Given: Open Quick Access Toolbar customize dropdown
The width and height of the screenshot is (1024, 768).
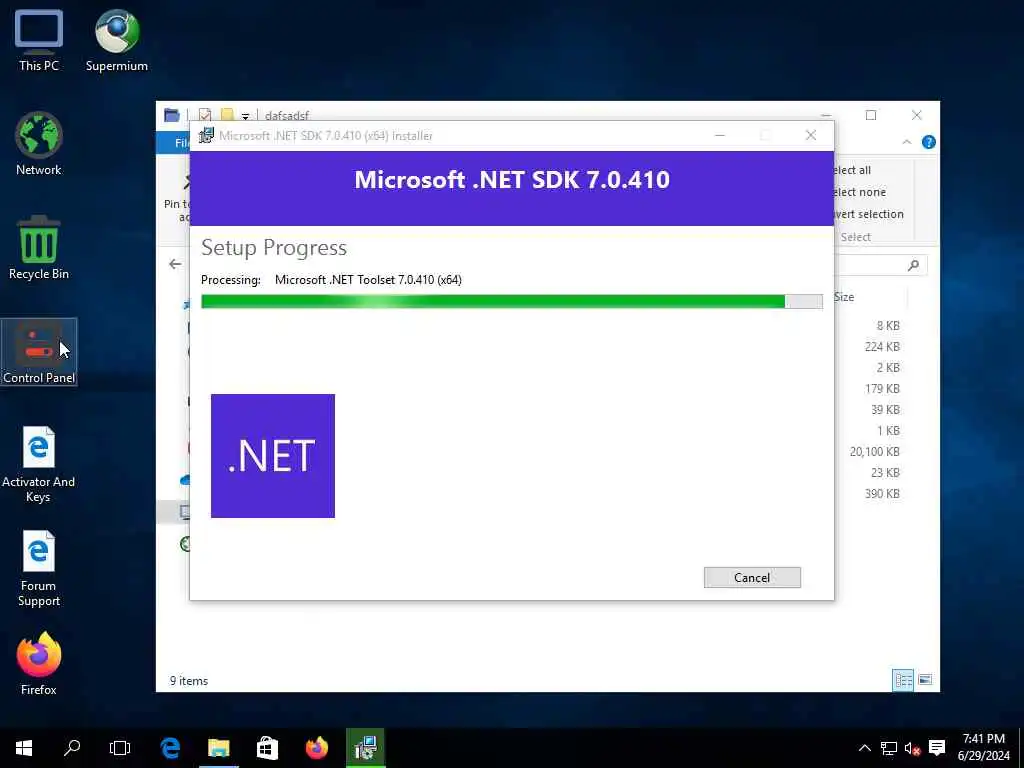Looking at the screenshot, I should pyautogui.click(x=246, y=116).
